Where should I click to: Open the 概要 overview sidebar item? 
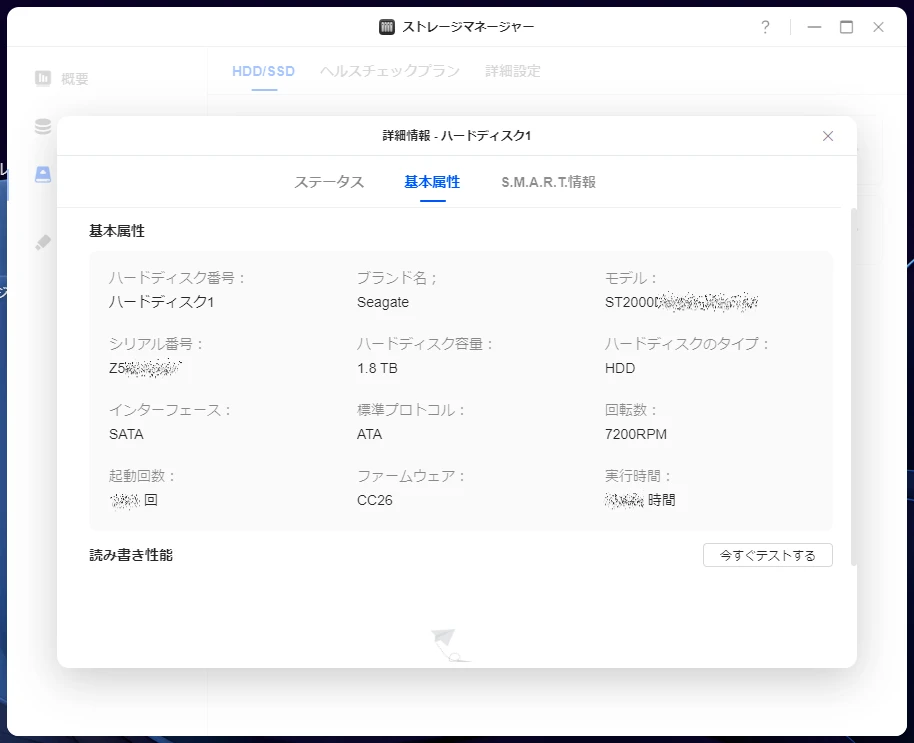point(62,78)
